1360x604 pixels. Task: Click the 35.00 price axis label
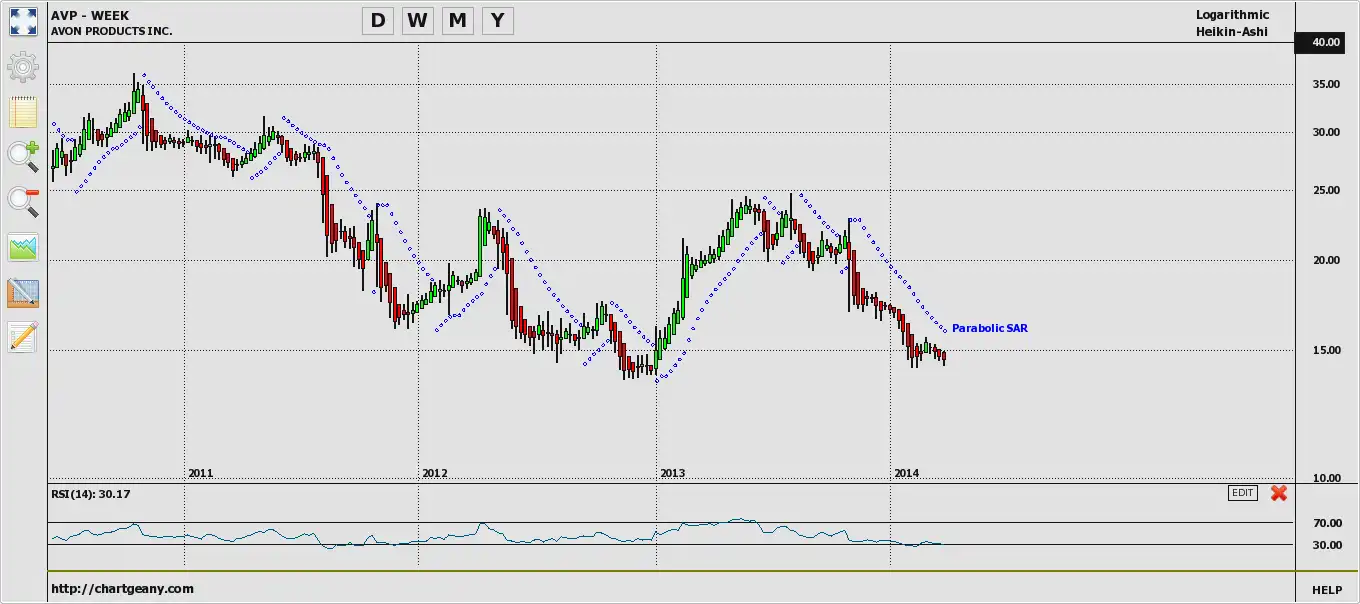coord(1326,85)
